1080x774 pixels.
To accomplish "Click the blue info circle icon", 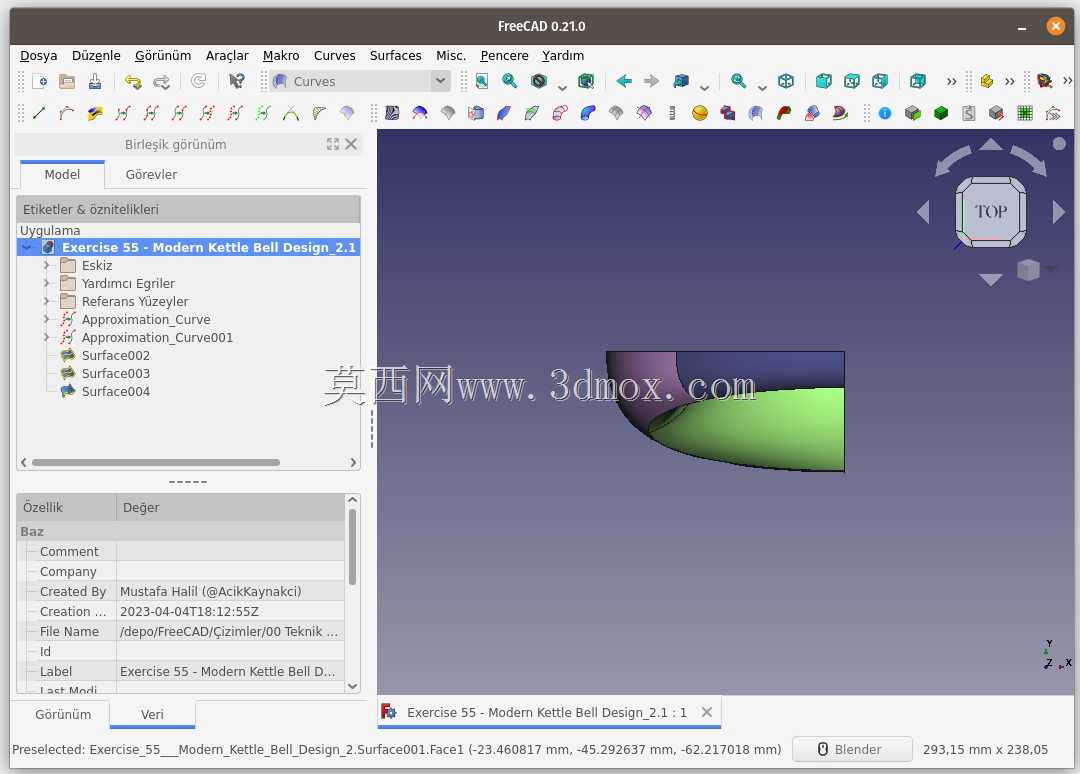I will click(x=885, y=113).
